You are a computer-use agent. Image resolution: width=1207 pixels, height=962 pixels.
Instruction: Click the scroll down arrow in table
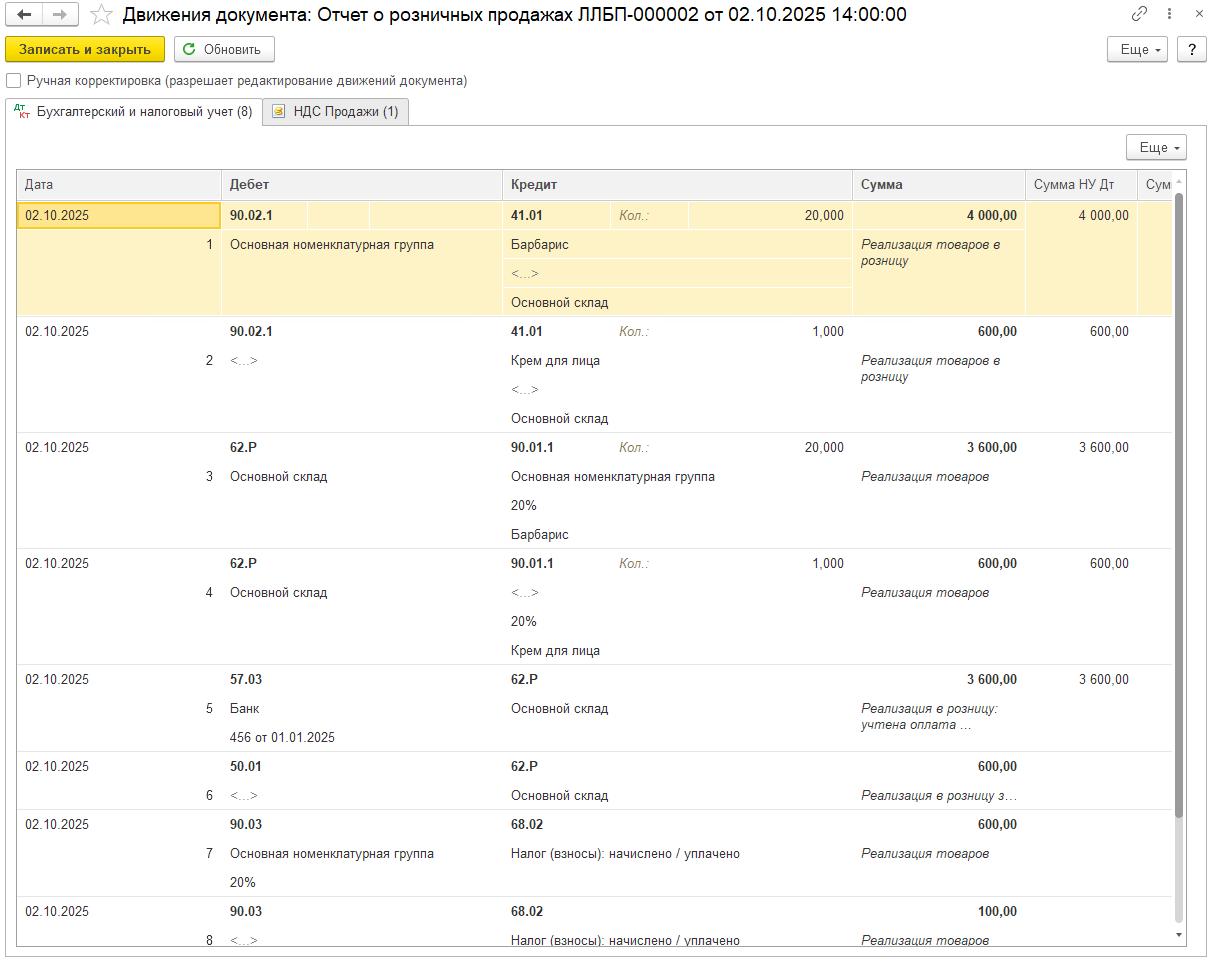coord(1178,935)
